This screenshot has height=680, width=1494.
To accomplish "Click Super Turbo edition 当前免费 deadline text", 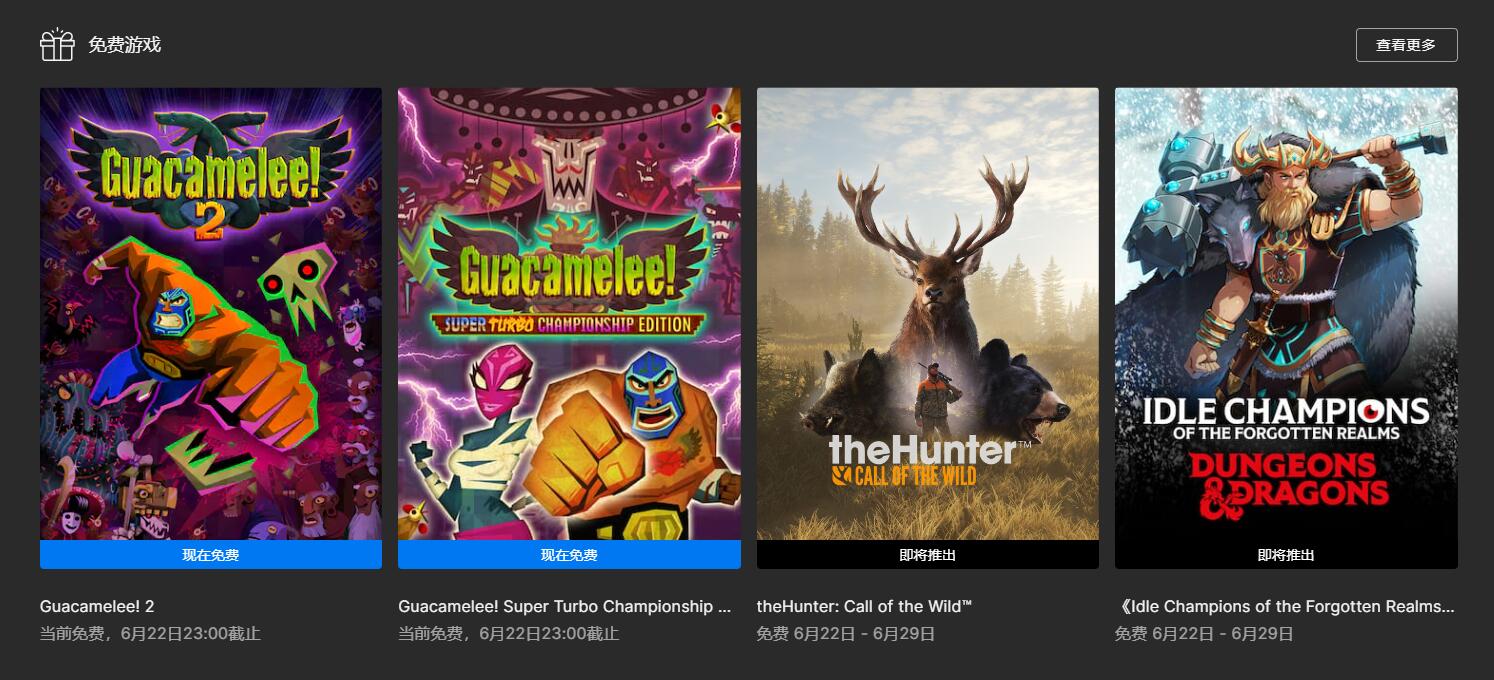I will tap(508, 634).
